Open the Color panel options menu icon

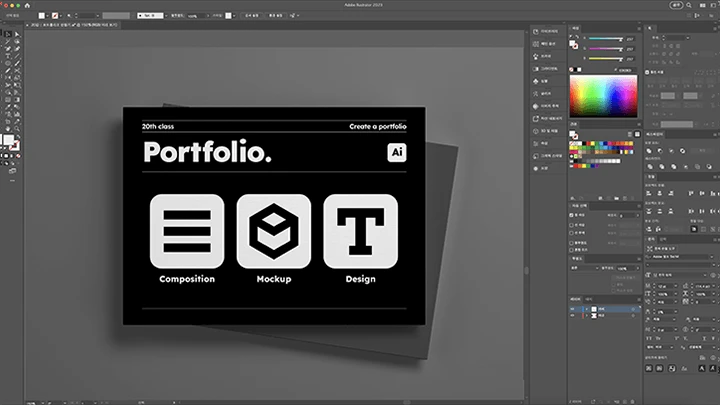(639, 28)
